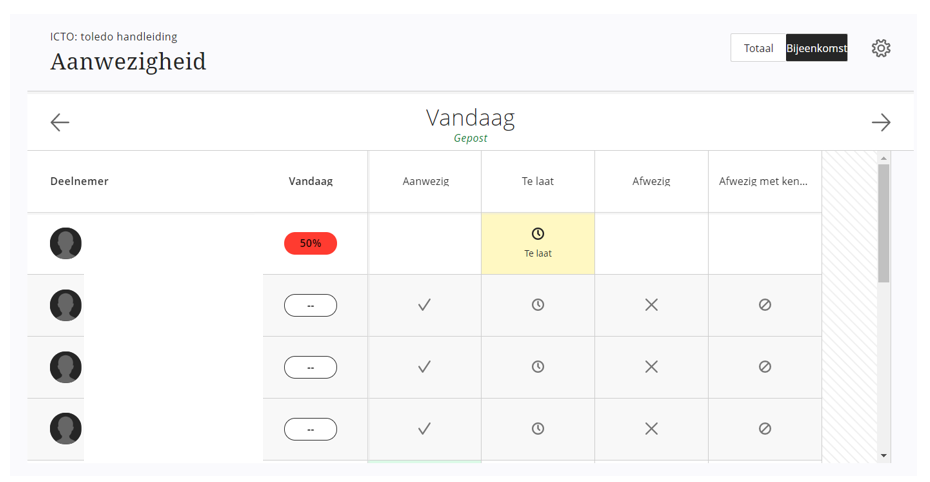Click the scrollbar down arrow

click(x=884, y=455)
